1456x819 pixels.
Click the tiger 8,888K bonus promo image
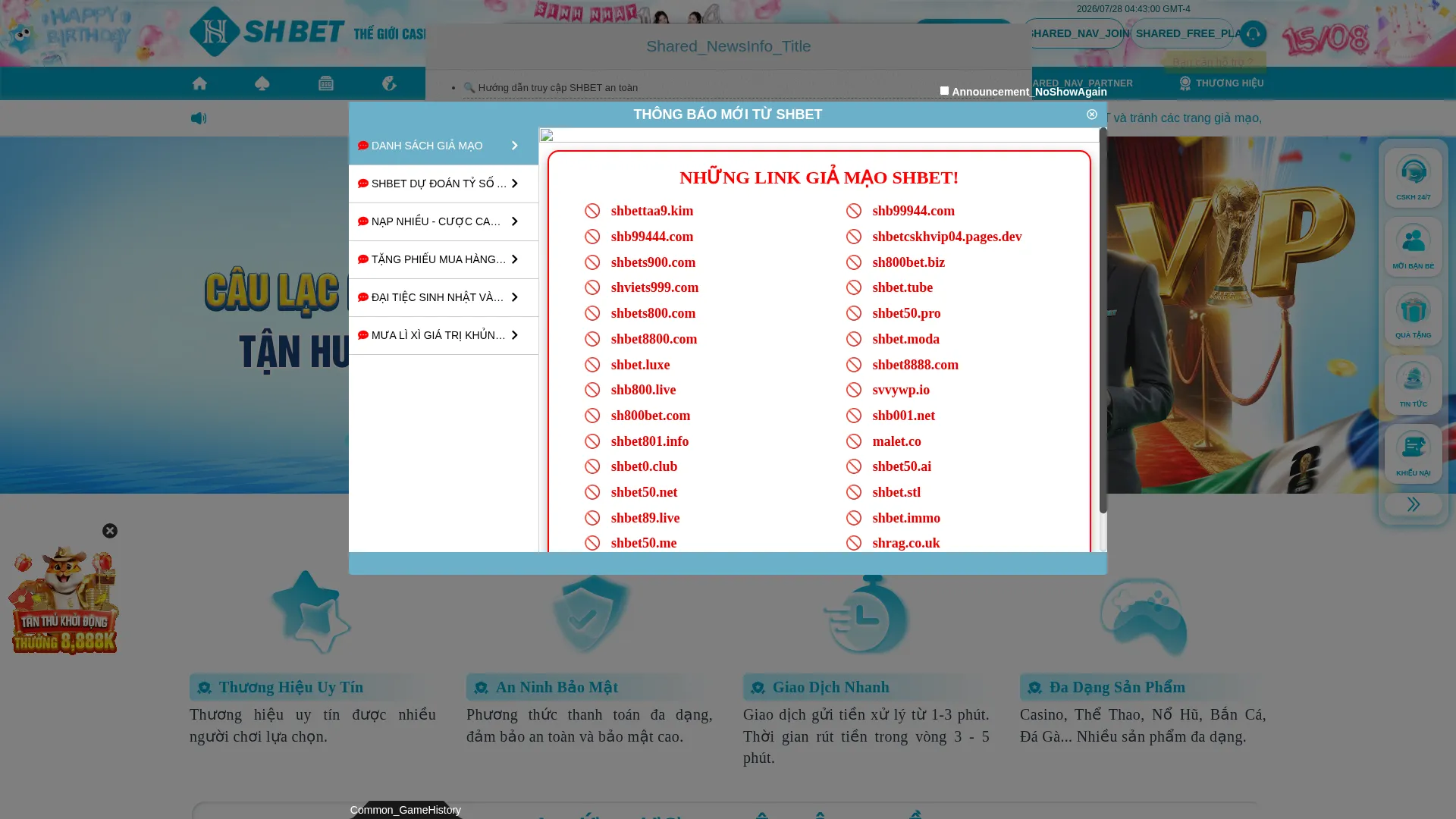(64, 601)
